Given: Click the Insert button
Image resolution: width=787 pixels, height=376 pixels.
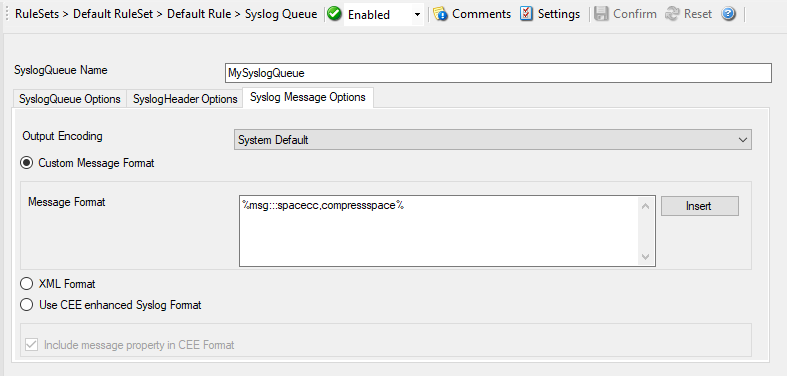Looking at the screenshot, I should pos(699,206).
